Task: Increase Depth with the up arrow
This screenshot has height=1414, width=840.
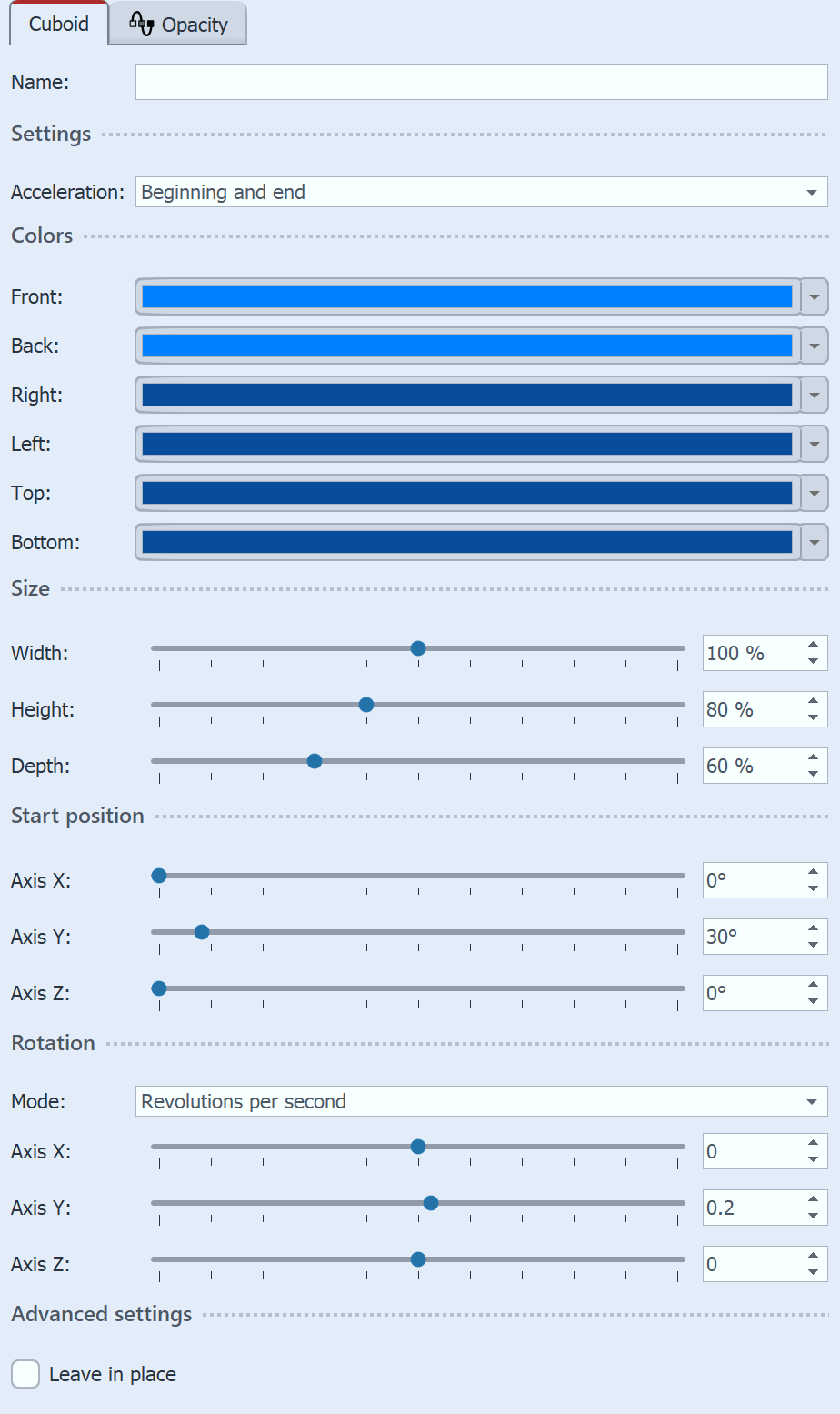Action: 813,757
